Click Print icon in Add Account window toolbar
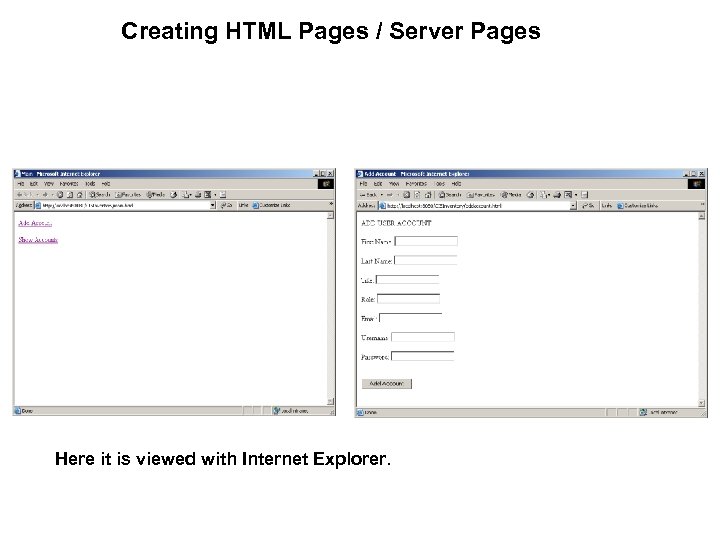 click(557, 195)
